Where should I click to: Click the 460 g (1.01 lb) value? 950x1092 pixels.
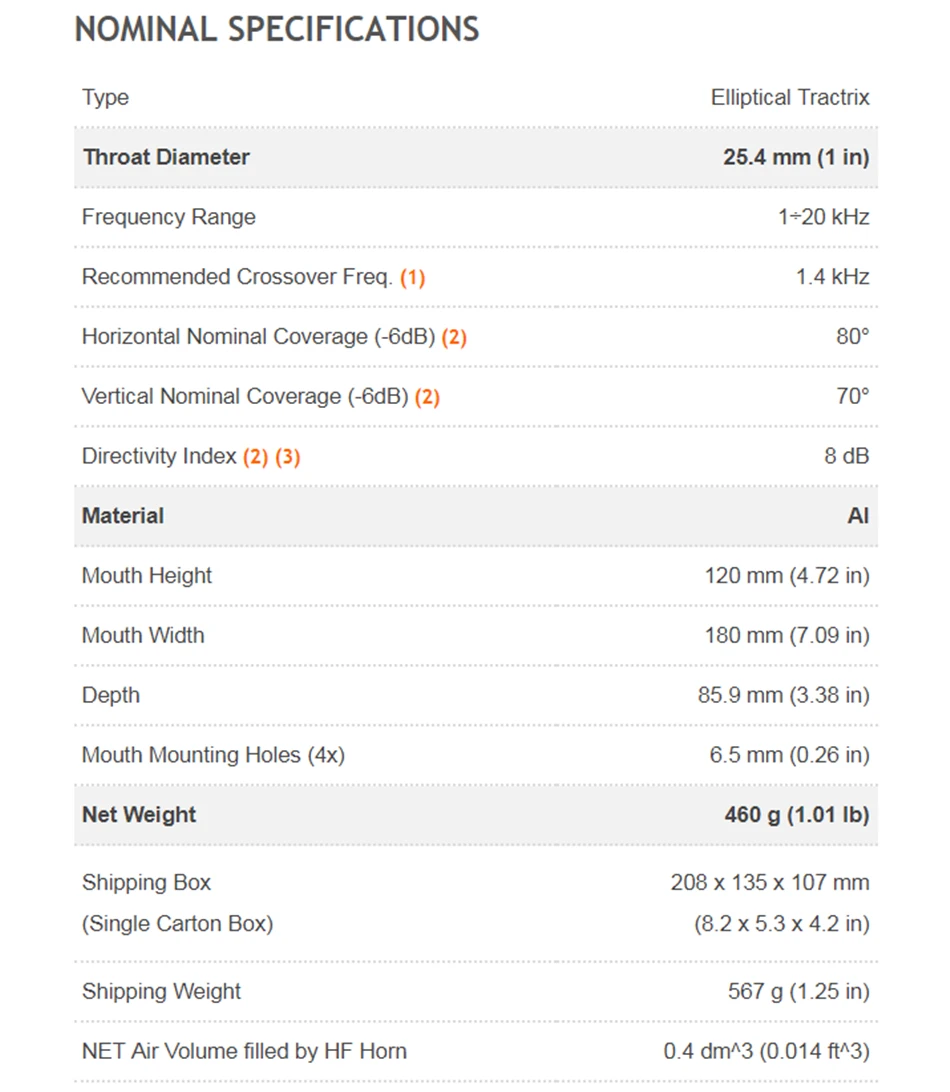pyautogui.click(x=797, y=815)
